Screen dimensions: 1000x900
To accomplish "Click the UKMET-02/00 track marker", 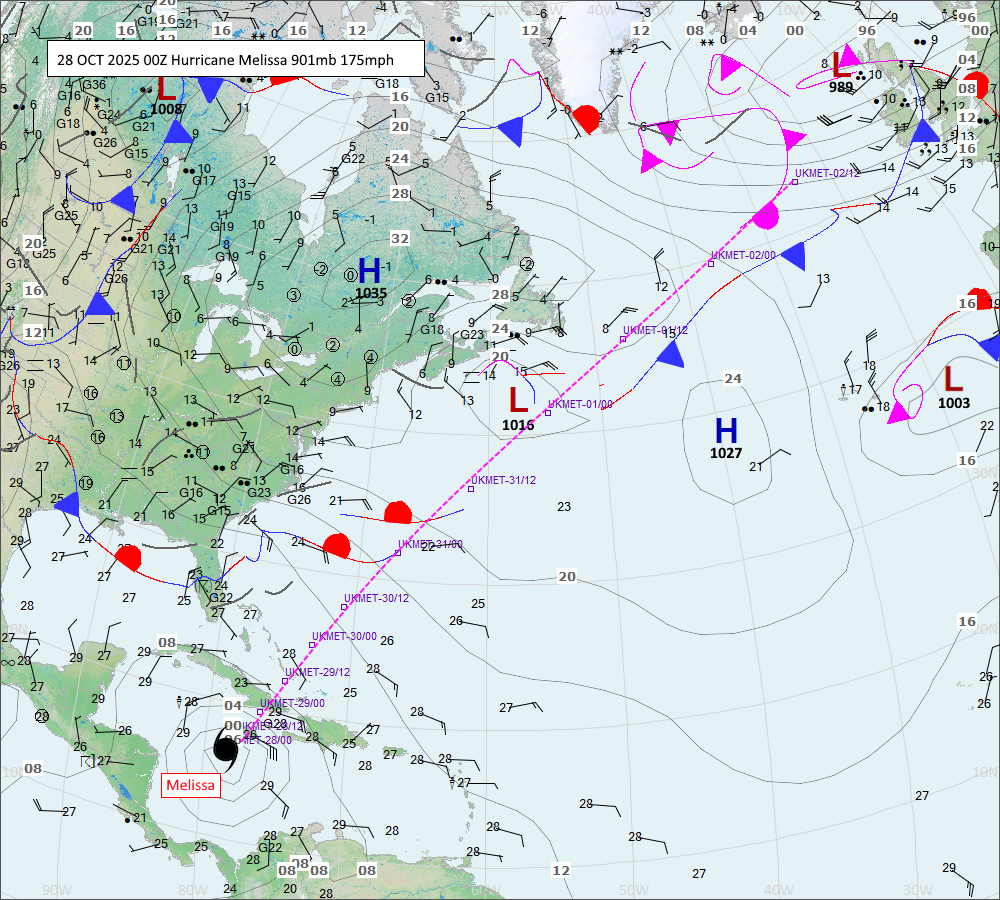I will (x=711, y=264).
